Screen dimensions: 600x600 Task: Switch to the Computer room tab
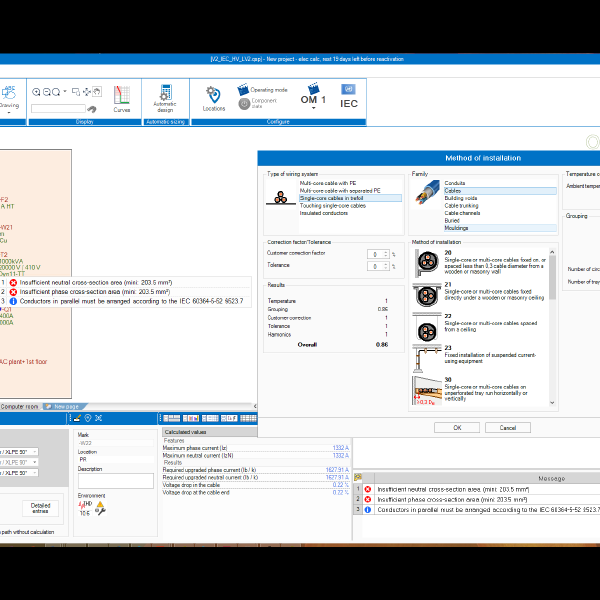click(20, 407)
